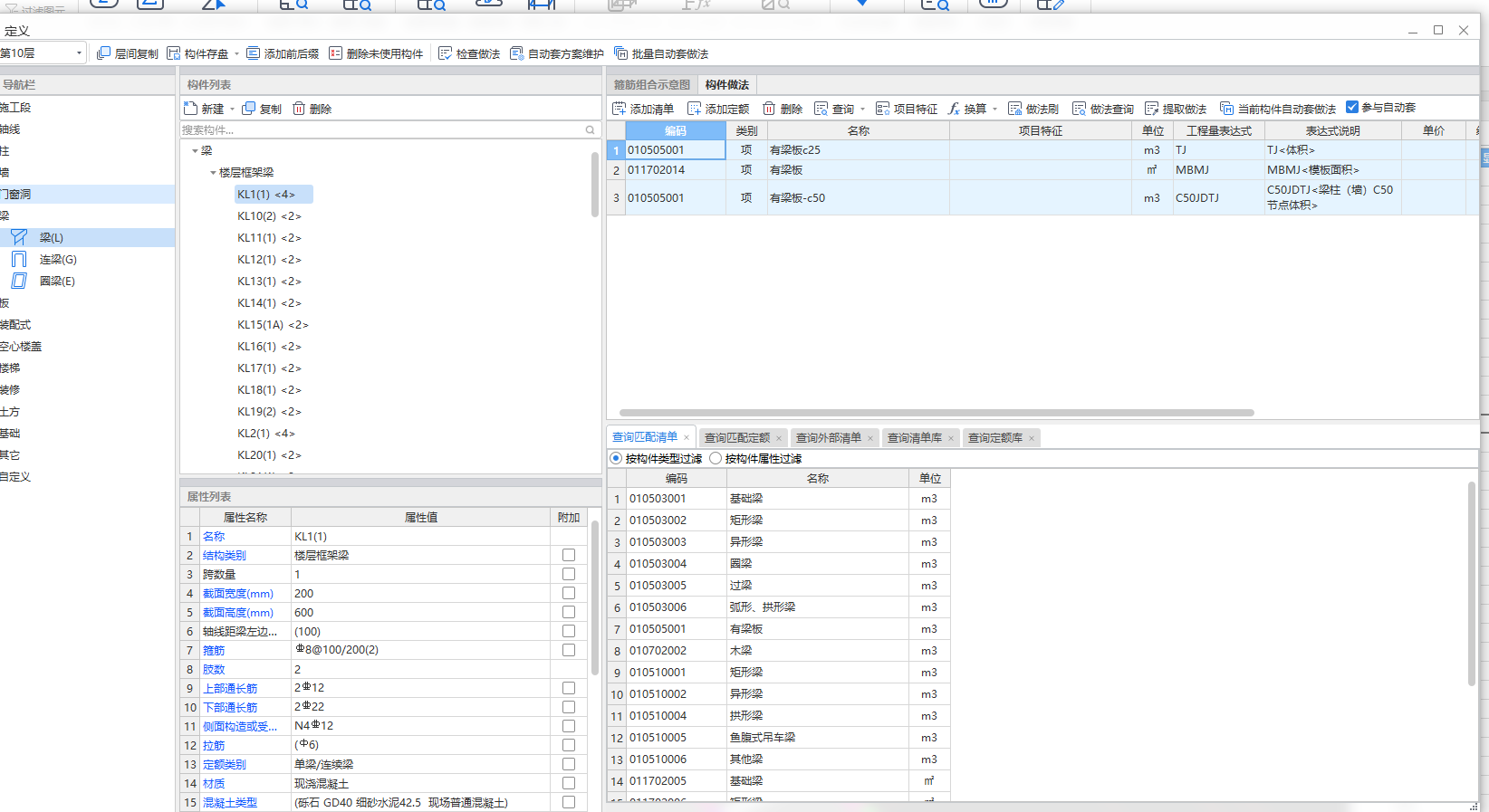Viewport: 1489px width, 812px height.
Task: Click the 编码 column header in 构件做法
Action: [676, 130]
